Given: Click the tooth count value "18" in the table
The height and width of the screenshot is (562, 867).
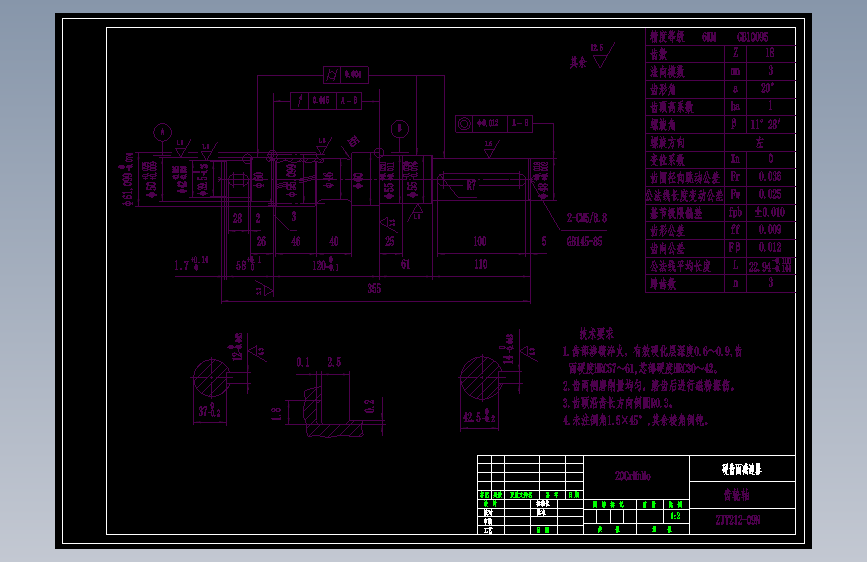Looking at the screenshot, I should coord(770,53).
